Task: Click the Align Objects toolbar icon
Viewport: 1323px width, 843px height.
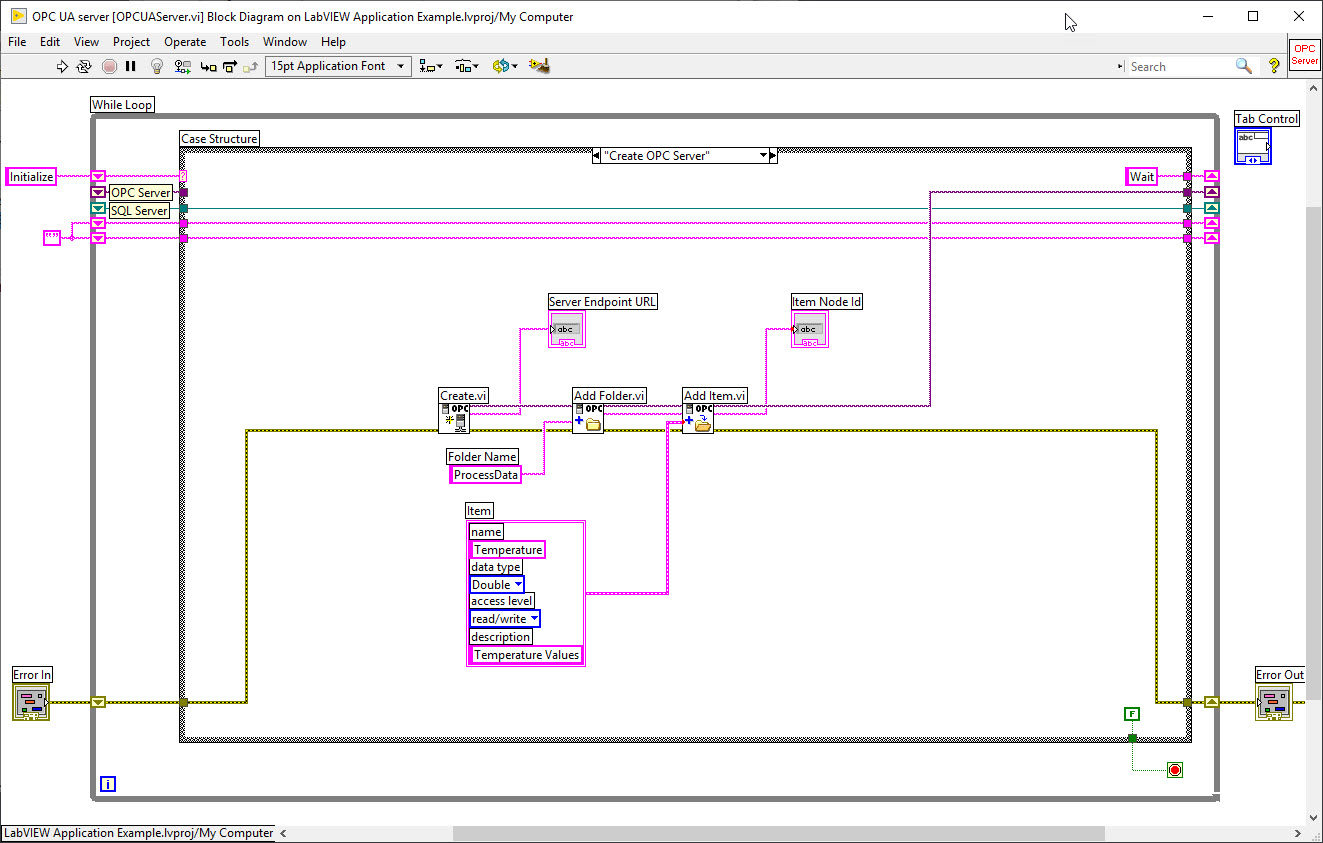Action: [x=428, y=66]
